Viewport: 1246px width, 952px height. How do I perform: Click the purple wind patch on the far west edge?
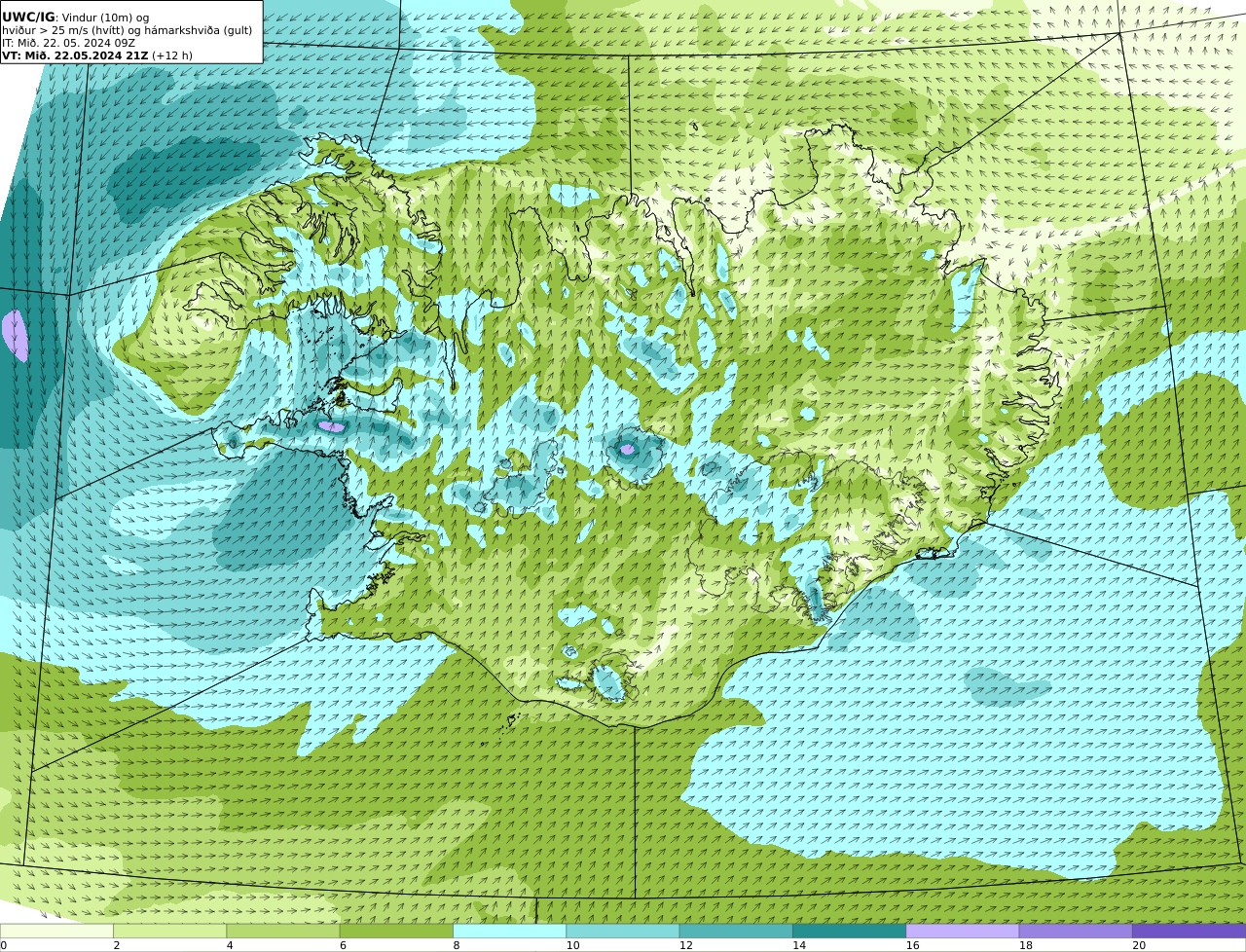(15, 336)
